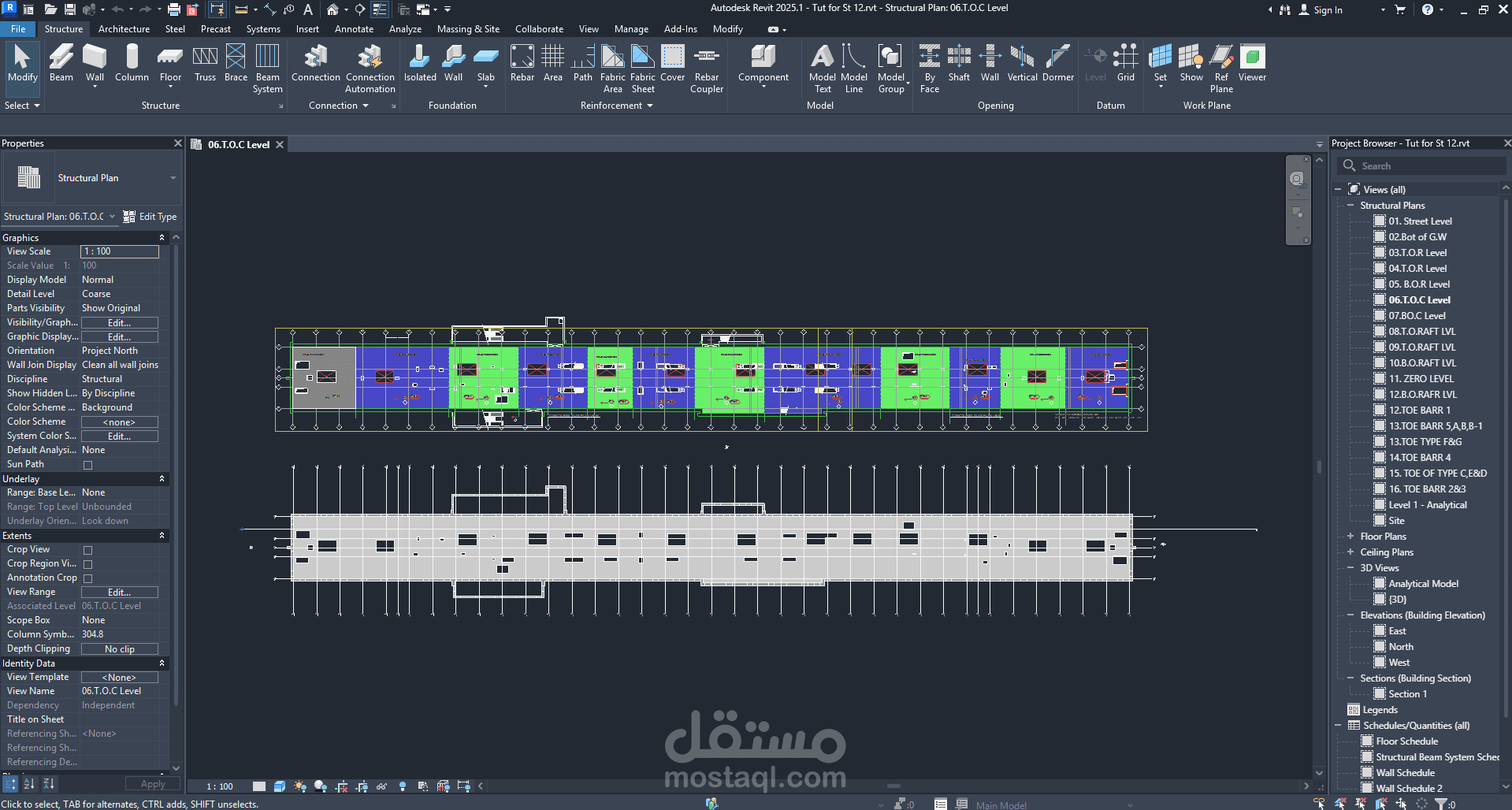This screenshot has height=810, width=1512.
Task: Activate the Connection tool
Action: (x=316, y=63)
